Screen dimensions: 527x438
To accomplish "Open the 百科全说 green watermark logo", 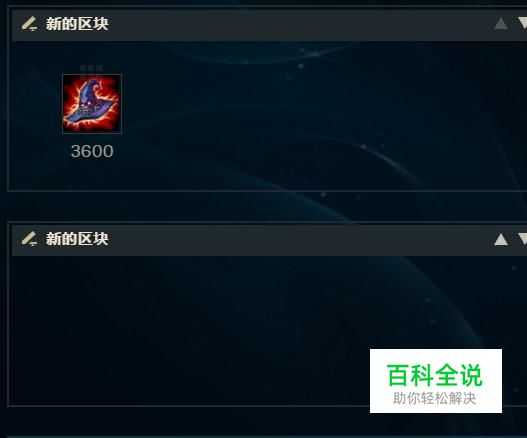I will point(435,375).
